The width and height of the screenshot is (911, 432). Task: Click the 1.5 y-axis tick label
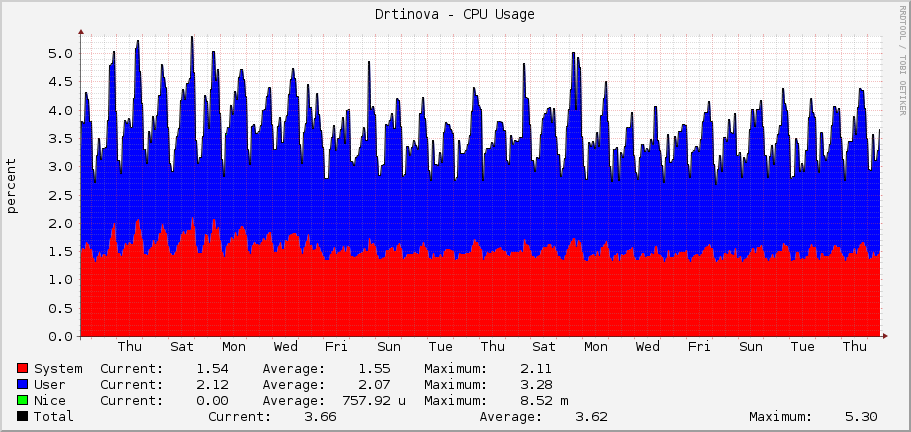[60, 251]
